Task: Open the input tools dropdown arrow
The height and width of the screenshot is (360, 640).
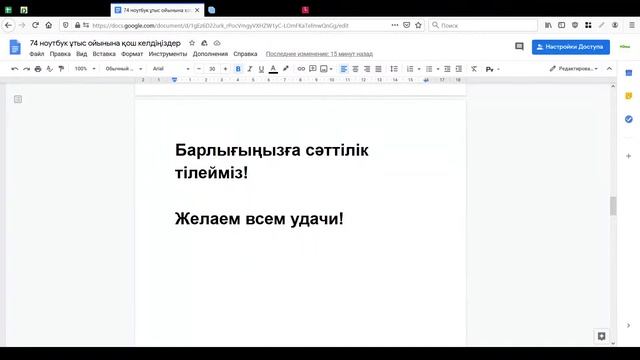Action: 498,69
